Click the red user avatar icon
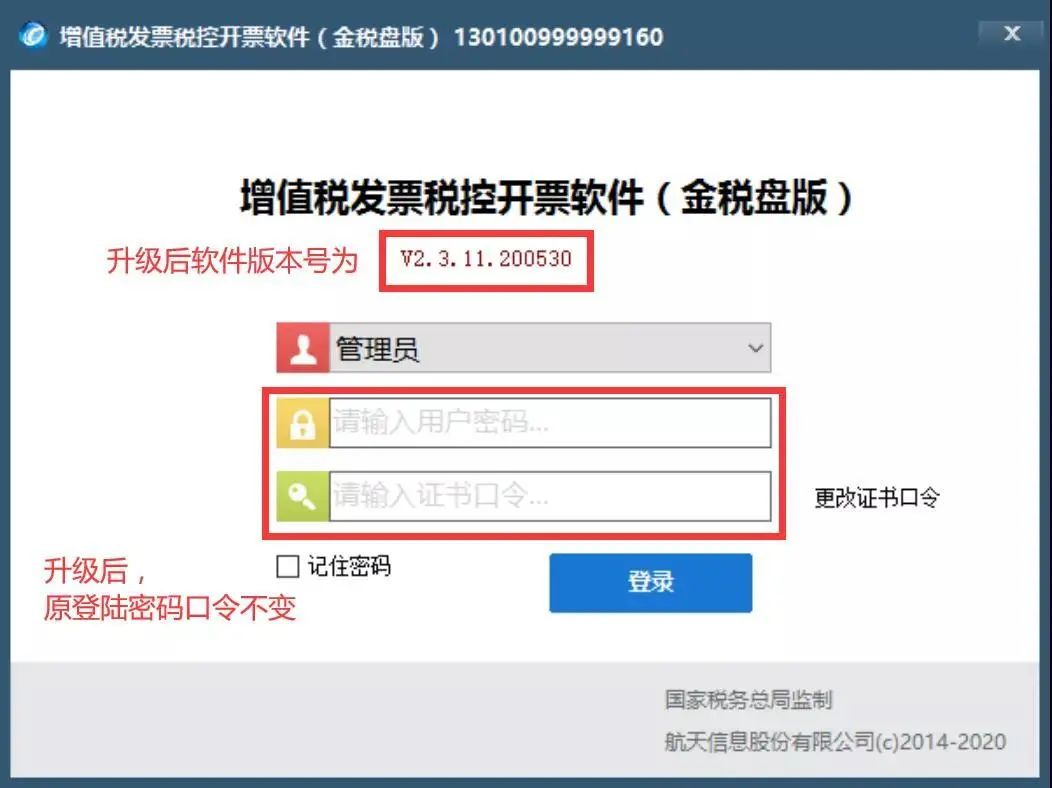The width and height of the screenshot is (1052, 788). click(x=303, y=348)
